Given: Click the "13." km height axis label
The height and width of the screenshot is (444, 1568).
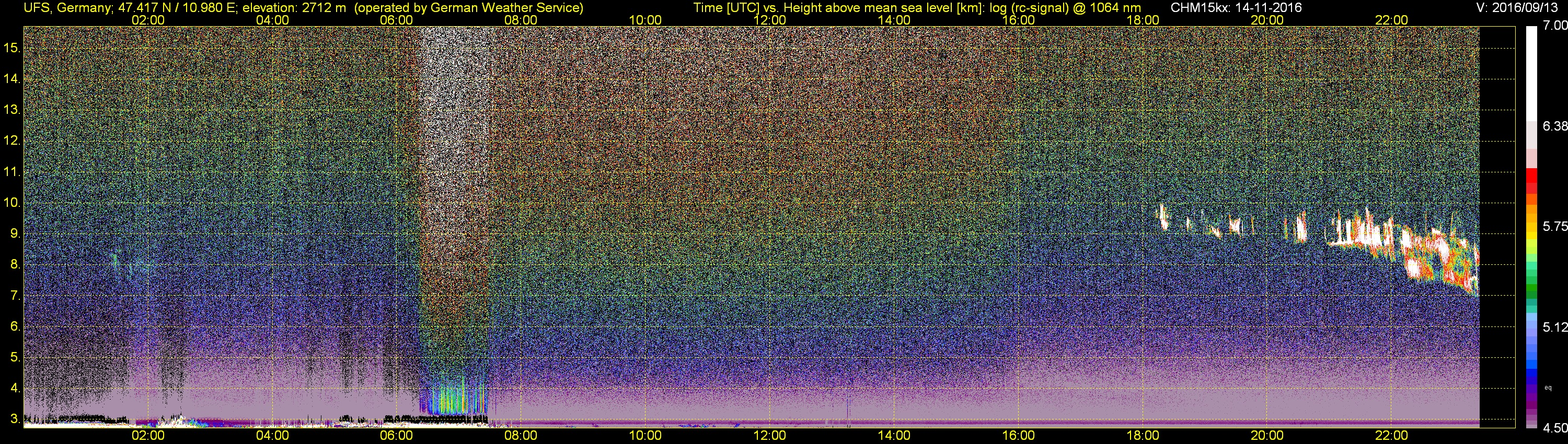Looking at the screenshot, I should click(x=13, y=110).
